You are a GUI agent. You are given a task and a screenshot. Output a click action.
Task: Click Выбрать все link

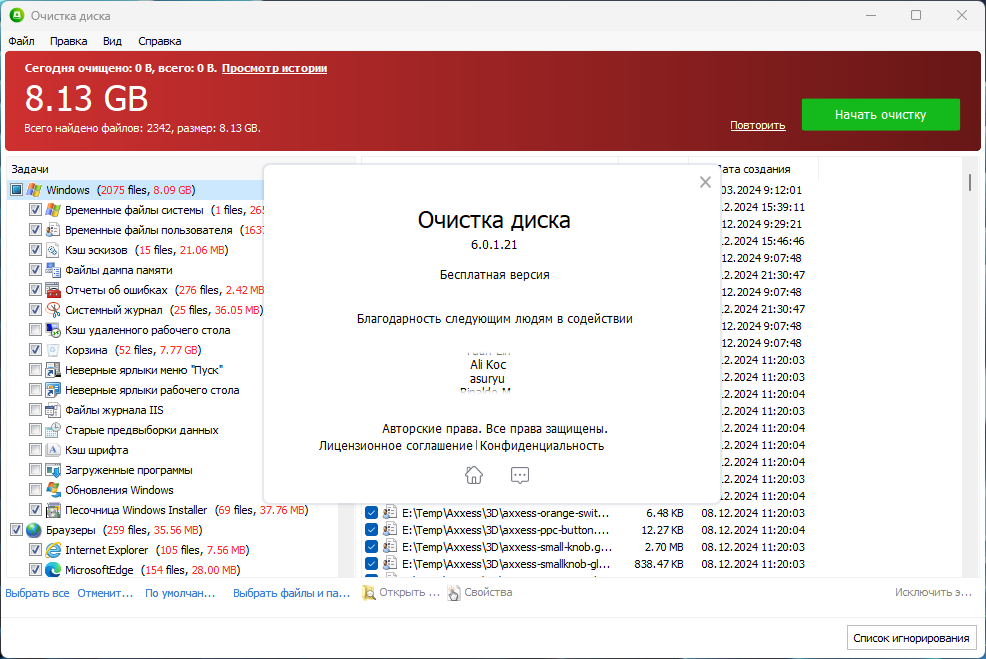coord(38,593)
